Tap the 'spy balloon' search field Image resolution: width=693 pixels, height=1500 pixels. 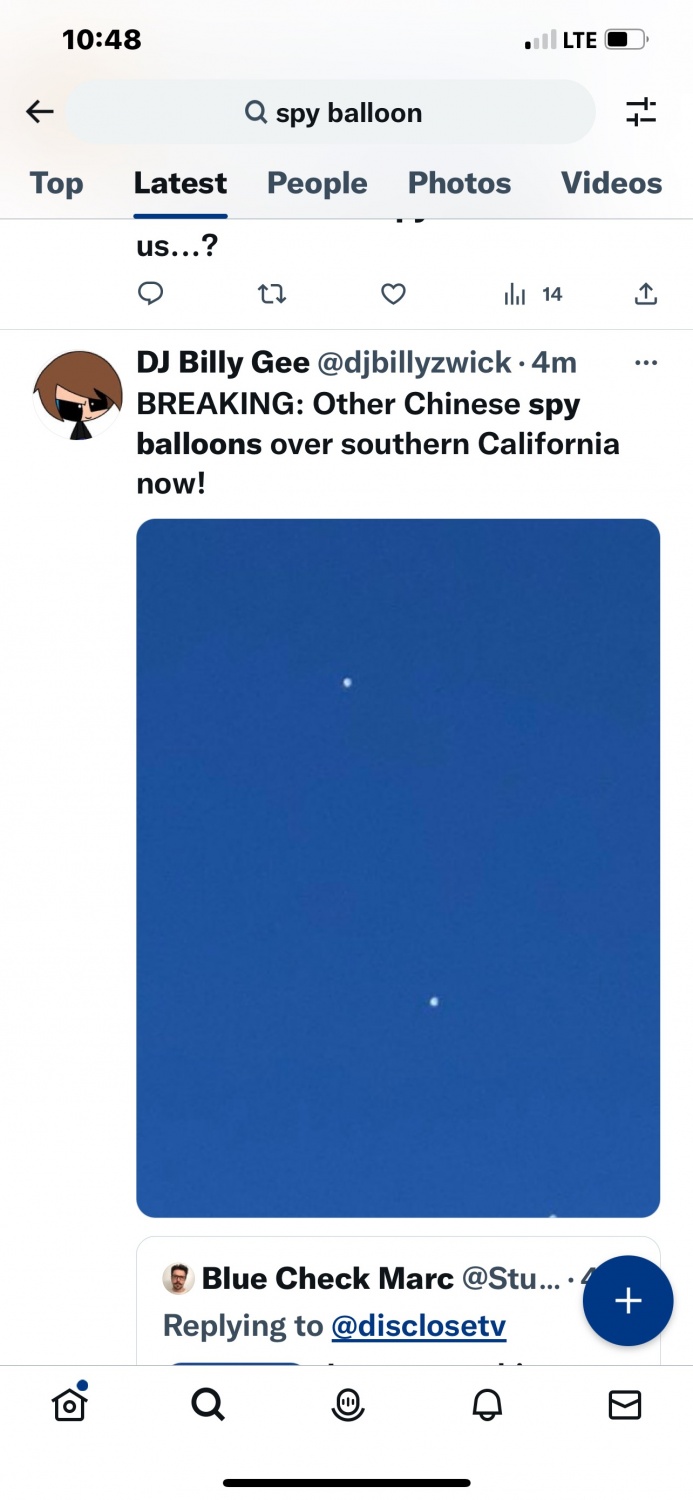(332, 113)
